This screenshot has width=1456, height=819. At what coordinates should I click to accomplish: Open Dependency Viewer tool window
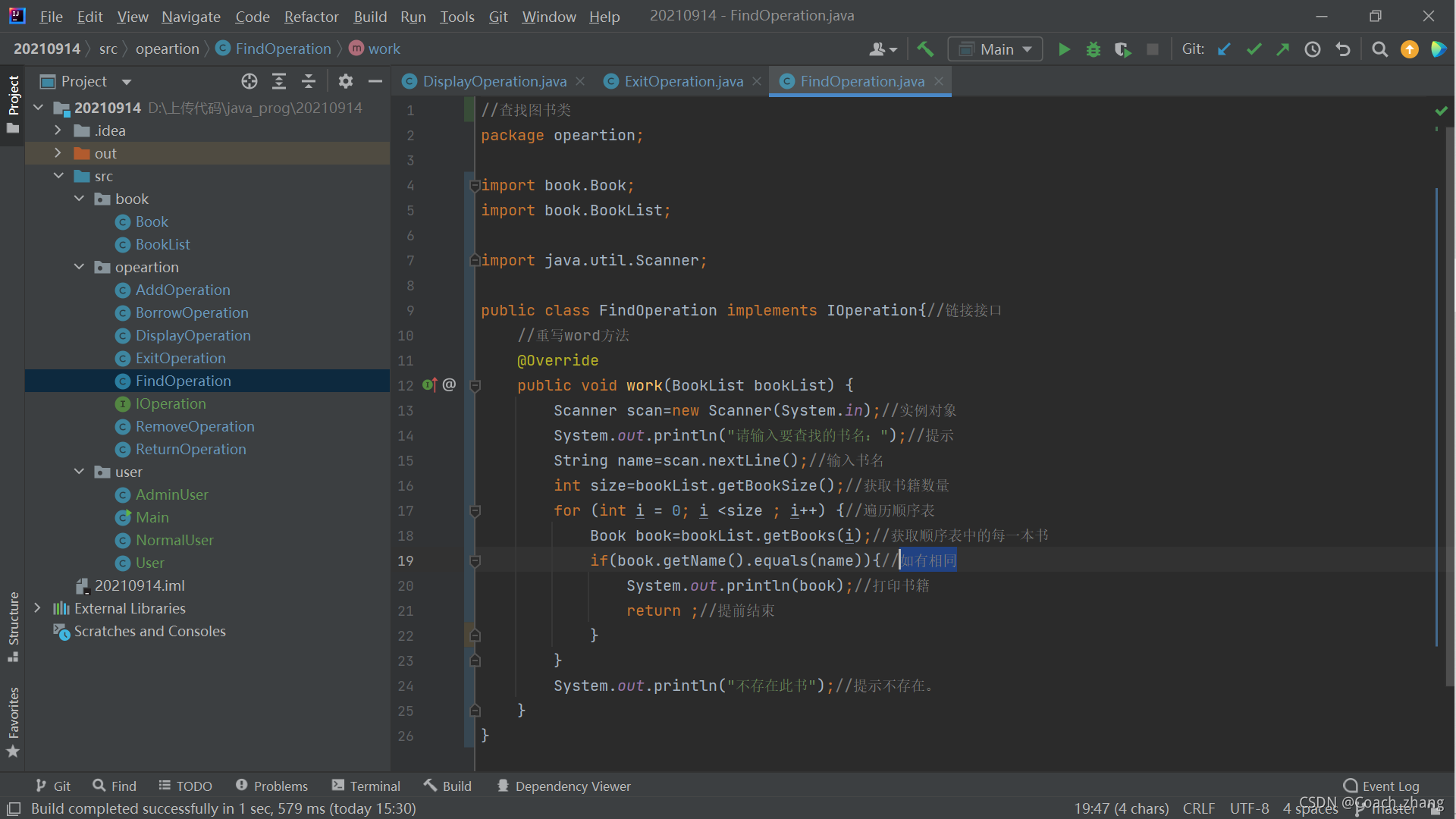[x=563, y=786]
